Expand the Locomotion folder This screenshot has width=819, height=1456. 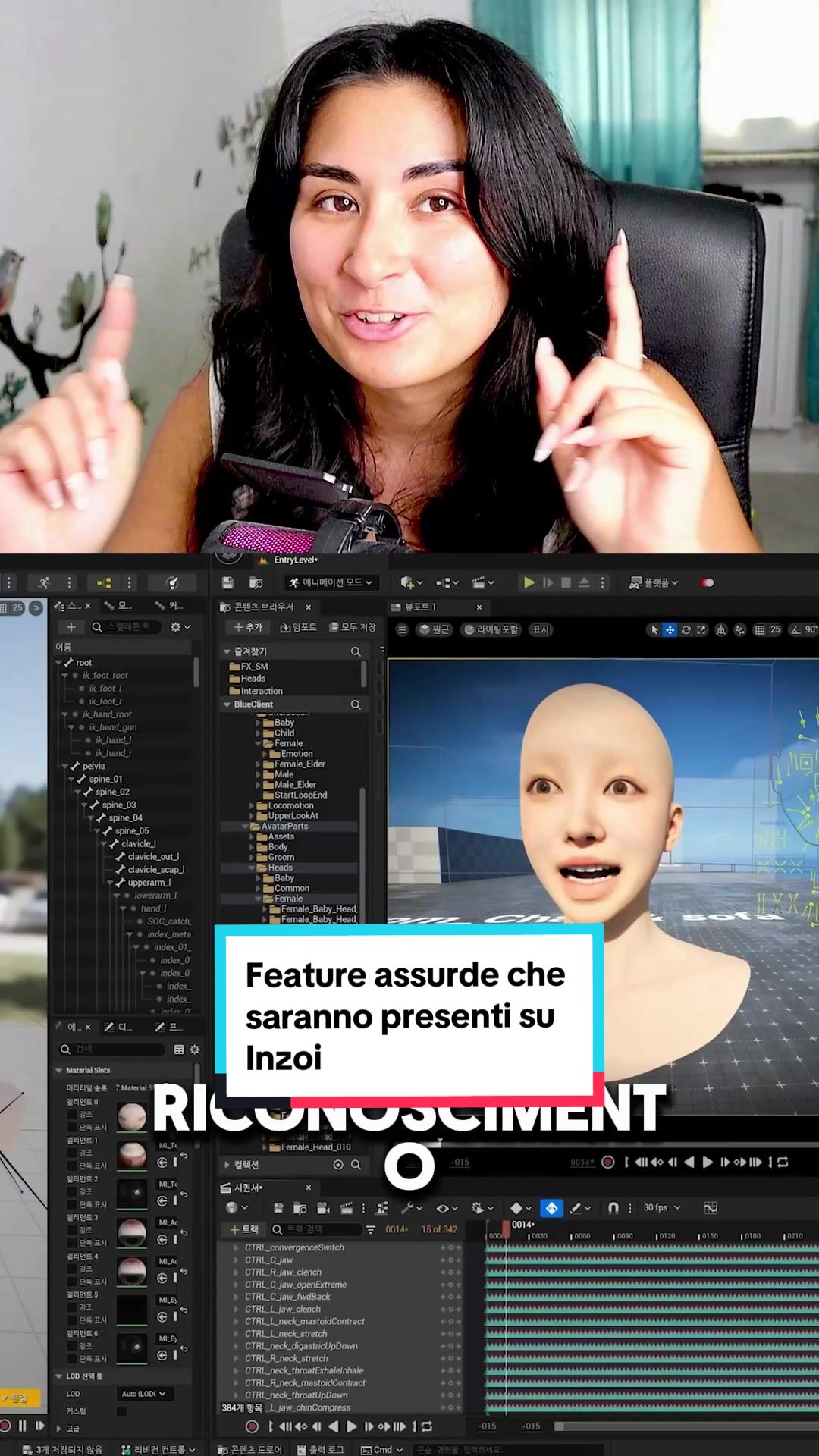[252, 805]
